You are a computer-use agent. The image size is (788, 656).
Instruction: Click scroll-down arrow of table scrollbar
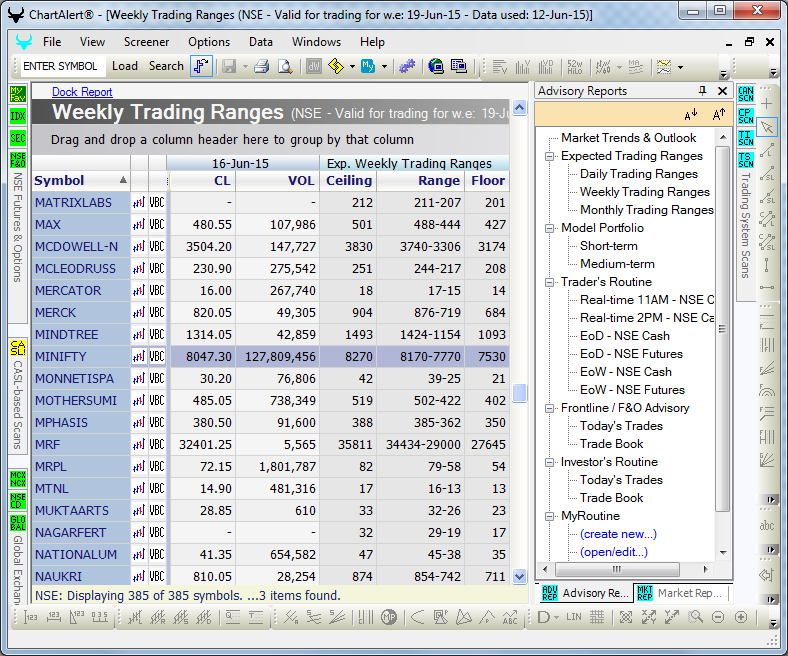pyautogui.click(x=520, y=576)
